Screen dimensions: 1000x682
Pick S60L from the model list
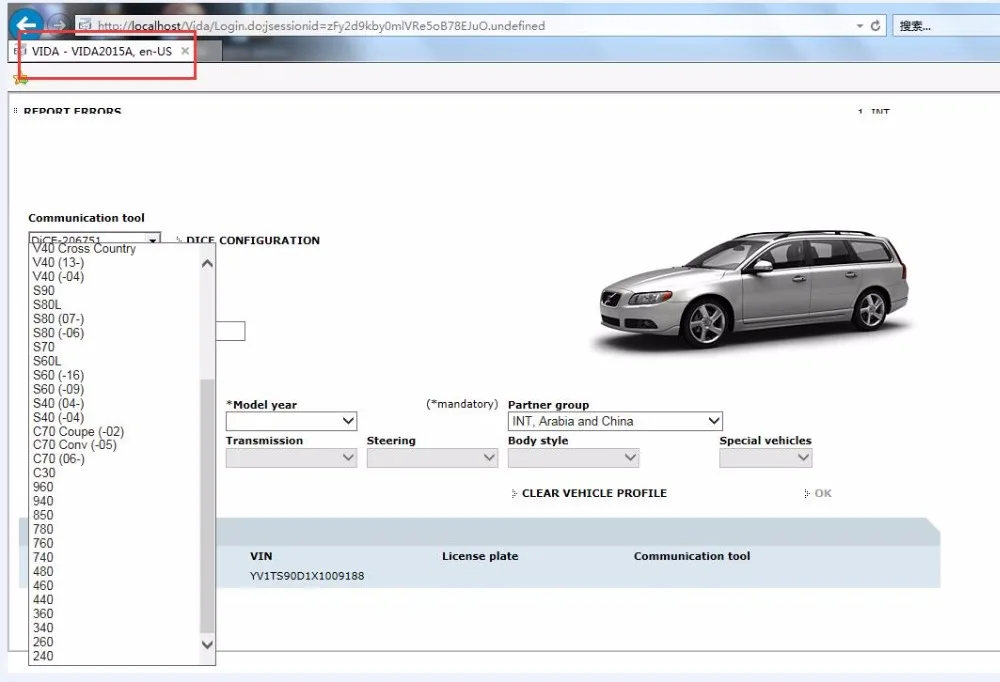tap(47, 360)
